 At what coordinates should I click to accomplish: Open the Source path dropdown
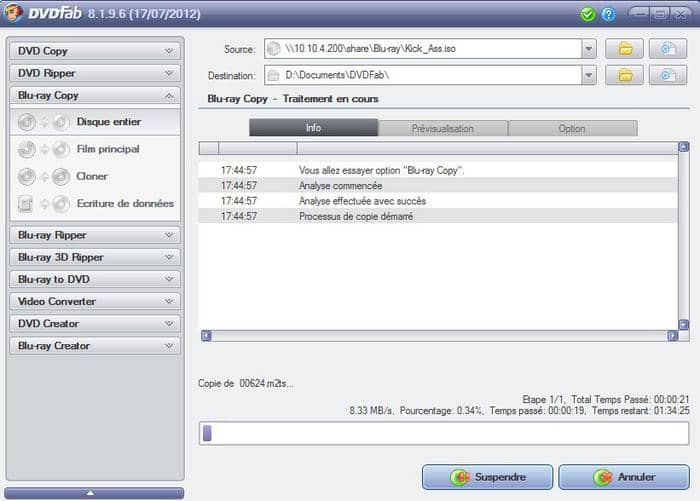(589, 49)
